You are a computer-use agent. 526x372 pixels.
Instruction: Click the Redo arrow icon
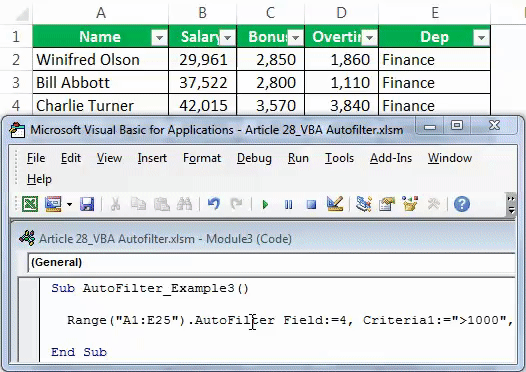click(x=236, y=204)
